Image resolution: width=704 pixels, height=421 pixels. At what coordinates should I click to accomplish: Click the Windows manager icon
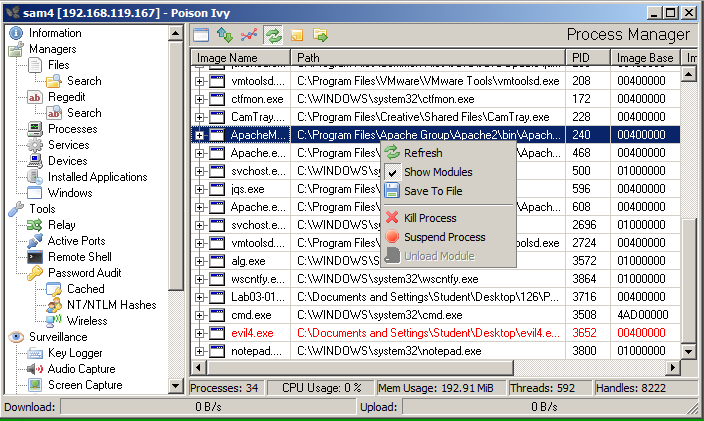(x=35, y=193)
